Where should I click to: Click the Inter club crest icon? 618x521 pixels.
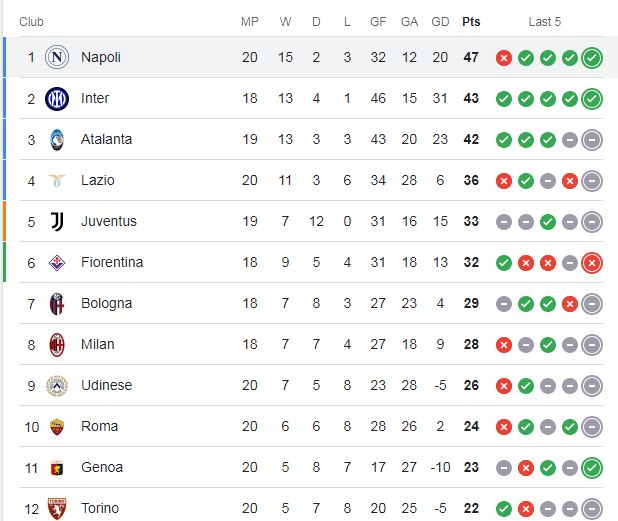coord(57,98)
